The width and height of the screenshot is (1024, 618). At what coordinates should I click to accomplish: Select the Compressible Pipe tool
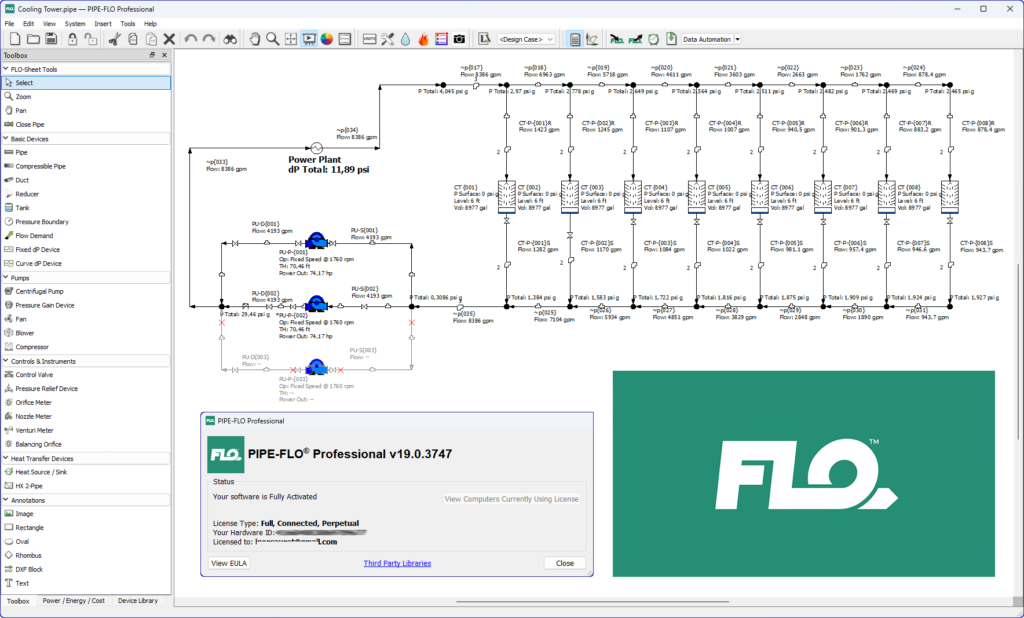pos(55,166)
